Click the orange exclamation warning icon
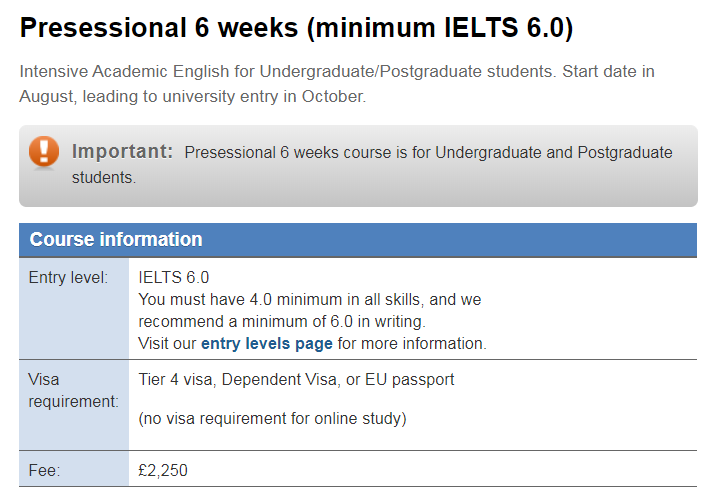 pyautogui.click(x=44, y=152)
